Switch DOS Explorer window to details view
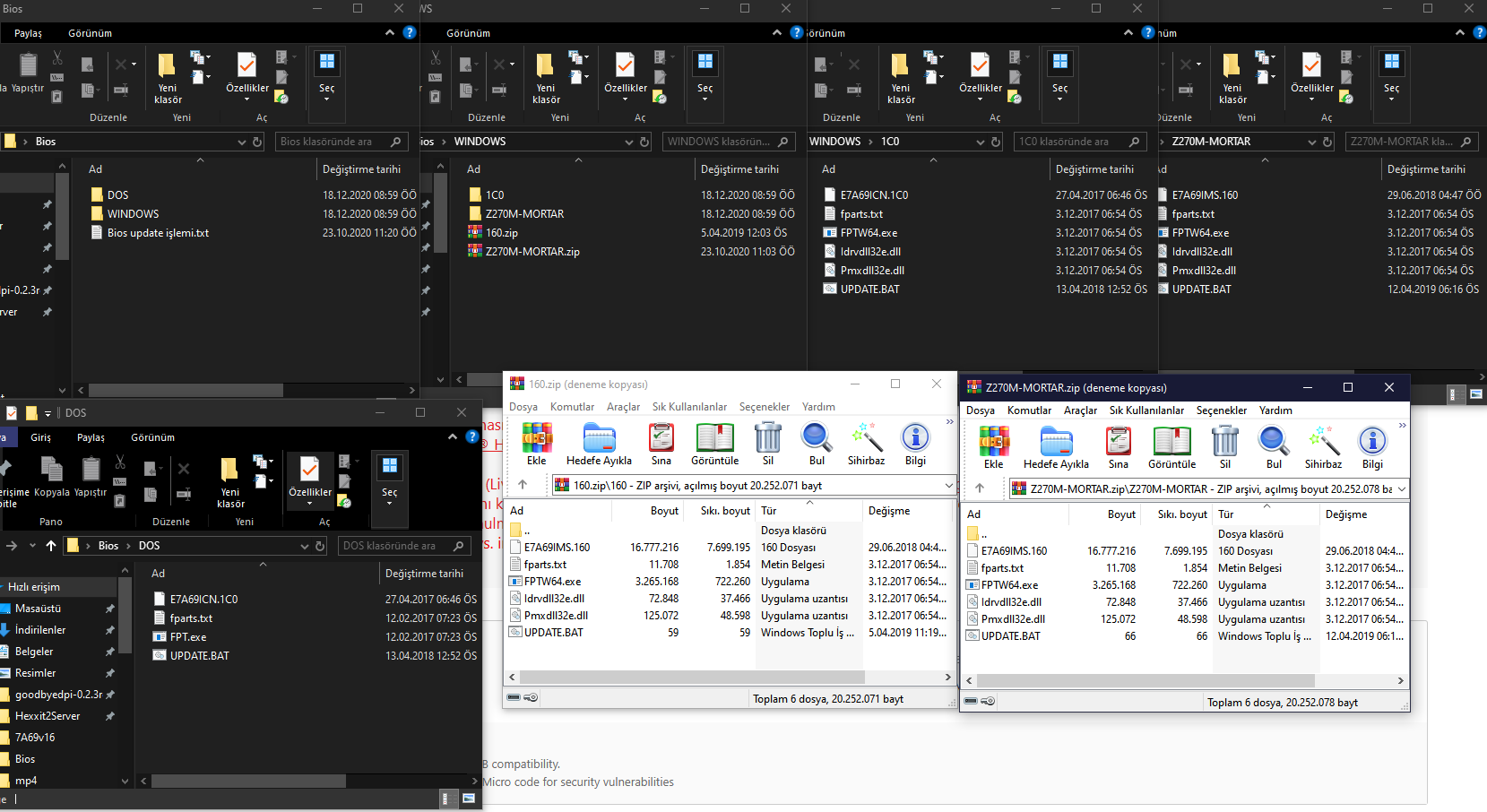 pos(445,798)
